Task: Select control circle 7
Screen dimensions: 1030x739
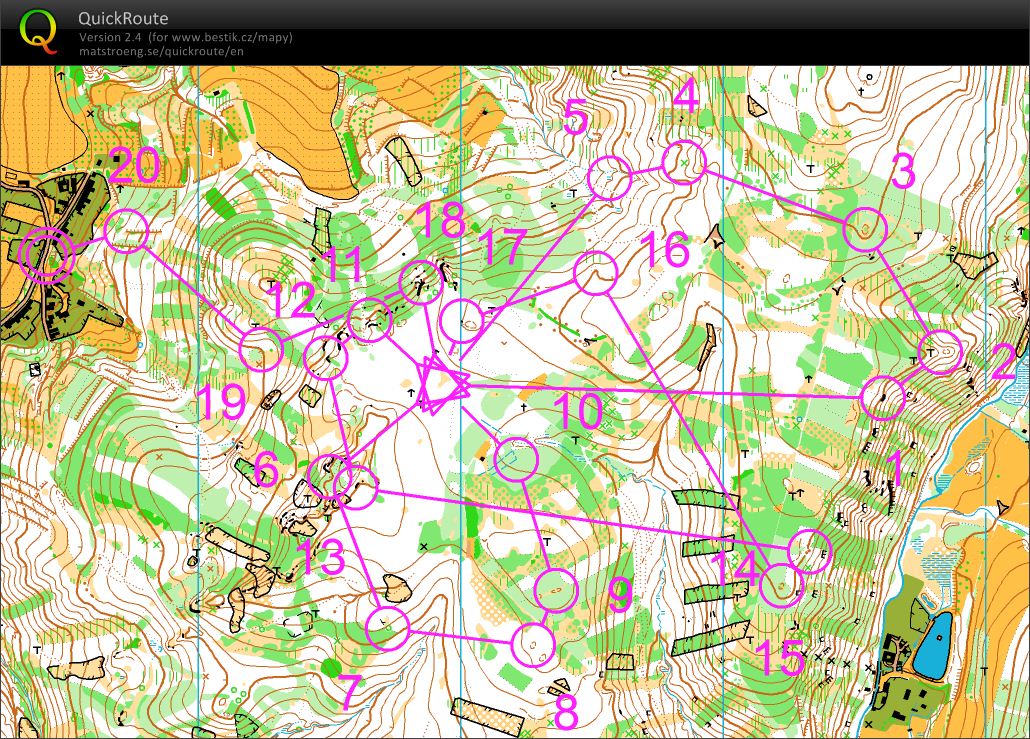Action: 387,627
